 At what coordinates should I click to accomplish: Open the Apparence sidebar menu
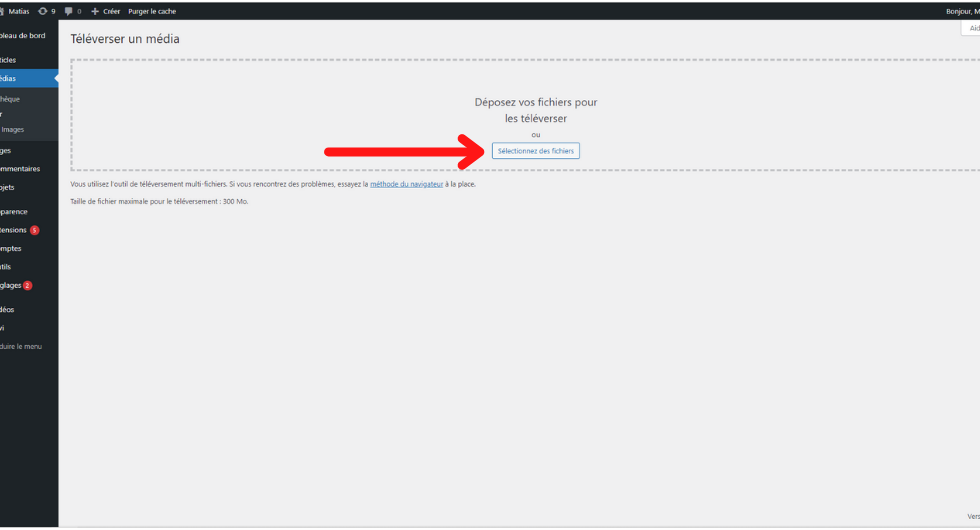16,211
